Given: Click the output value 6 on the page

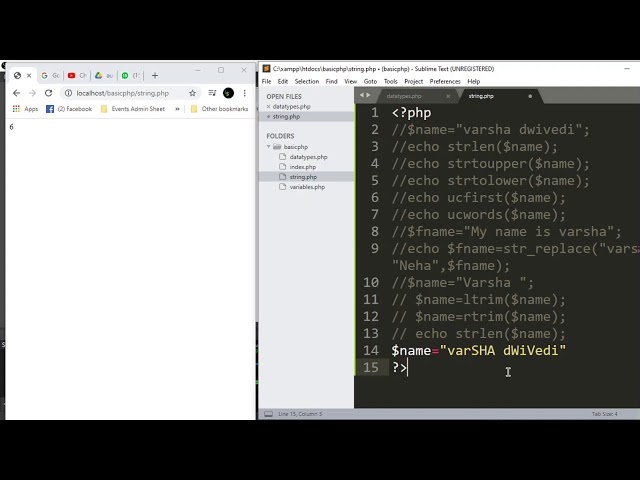Looking at the screenshot, I should [11, 127].
